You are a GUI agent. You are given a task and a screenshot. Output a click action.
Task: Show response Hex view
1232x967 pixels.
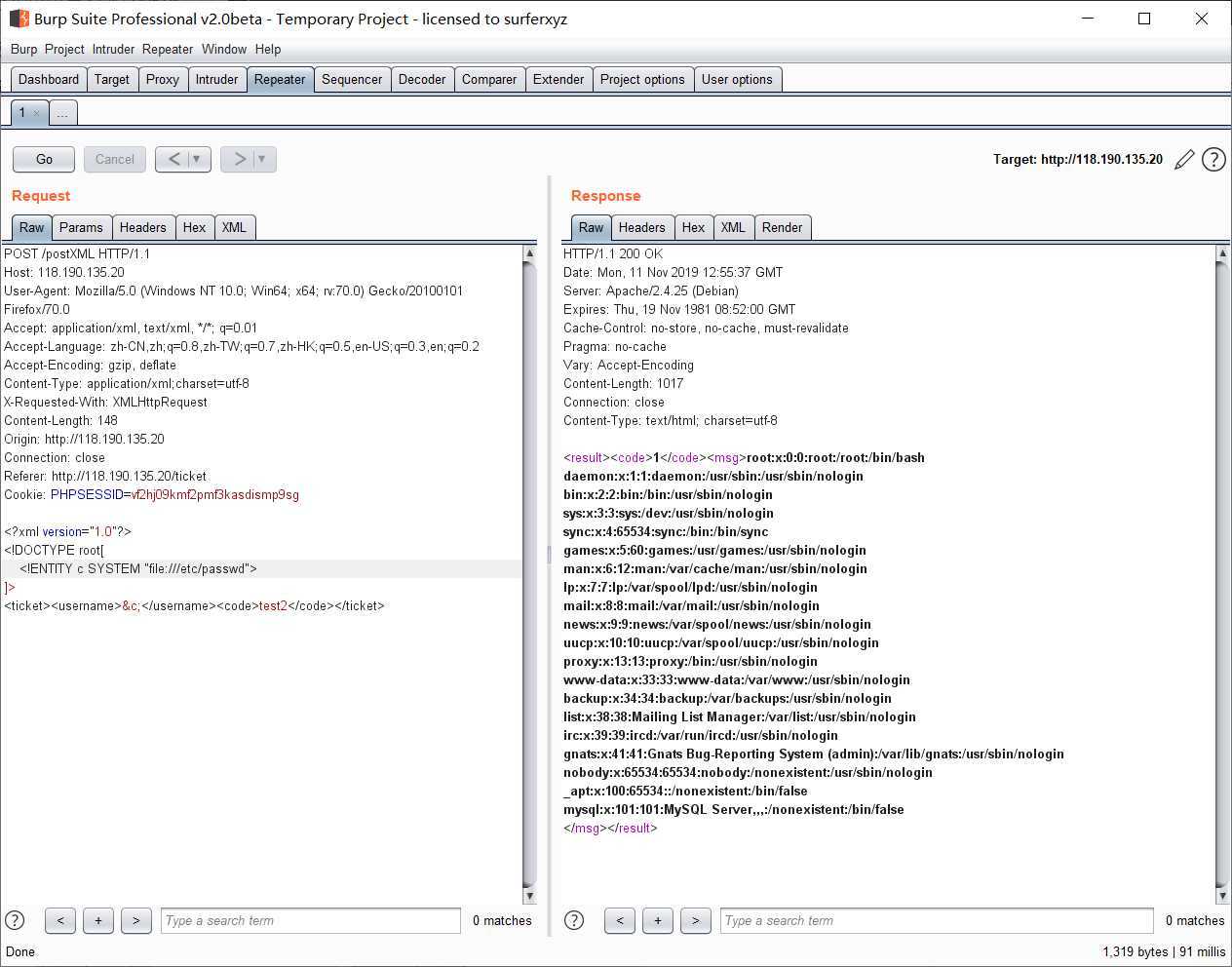(693, 227)
